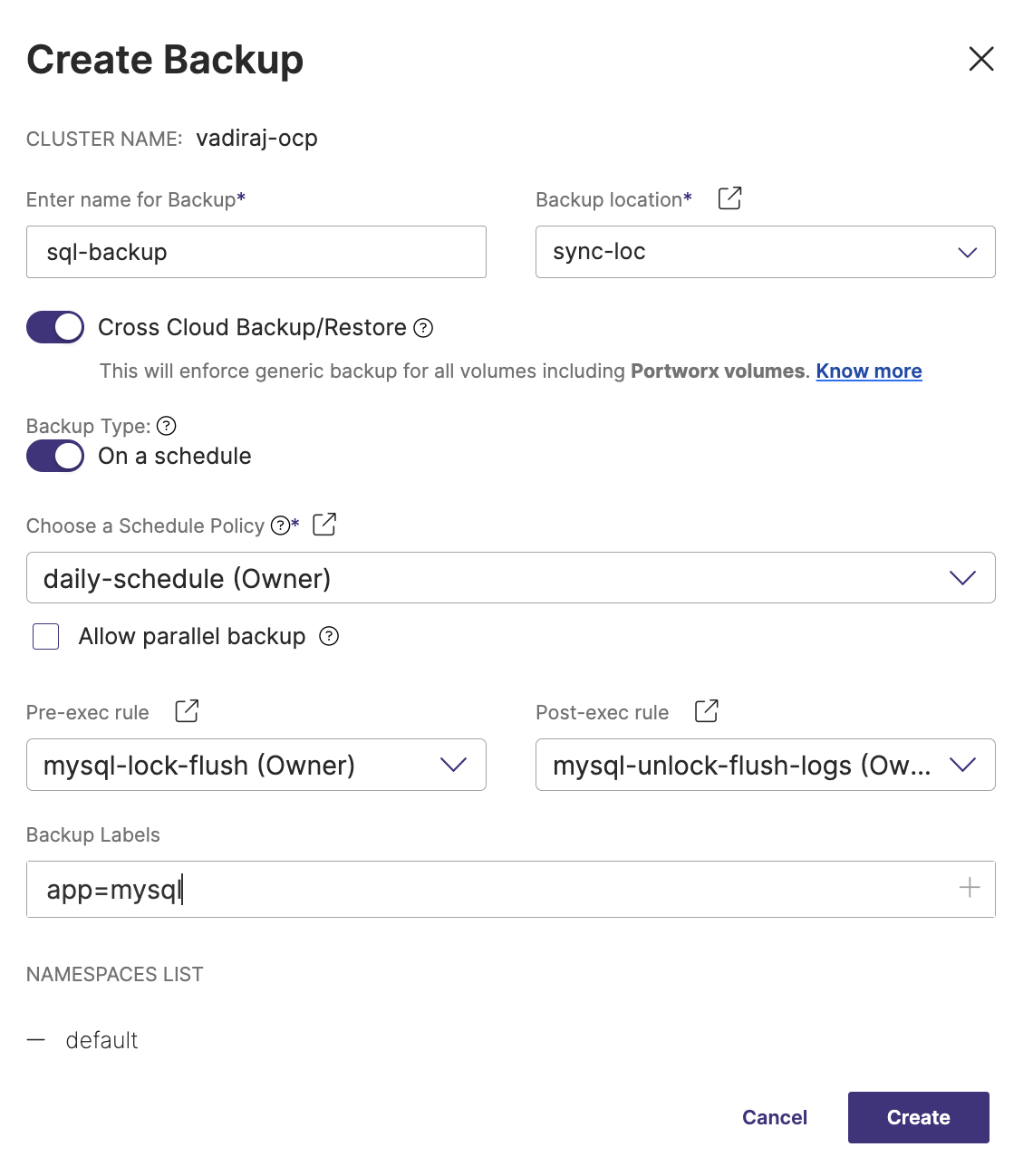This screenshot has width=1033, height=1176.
Task: Click the backup name input field
Action: (256, 252)
